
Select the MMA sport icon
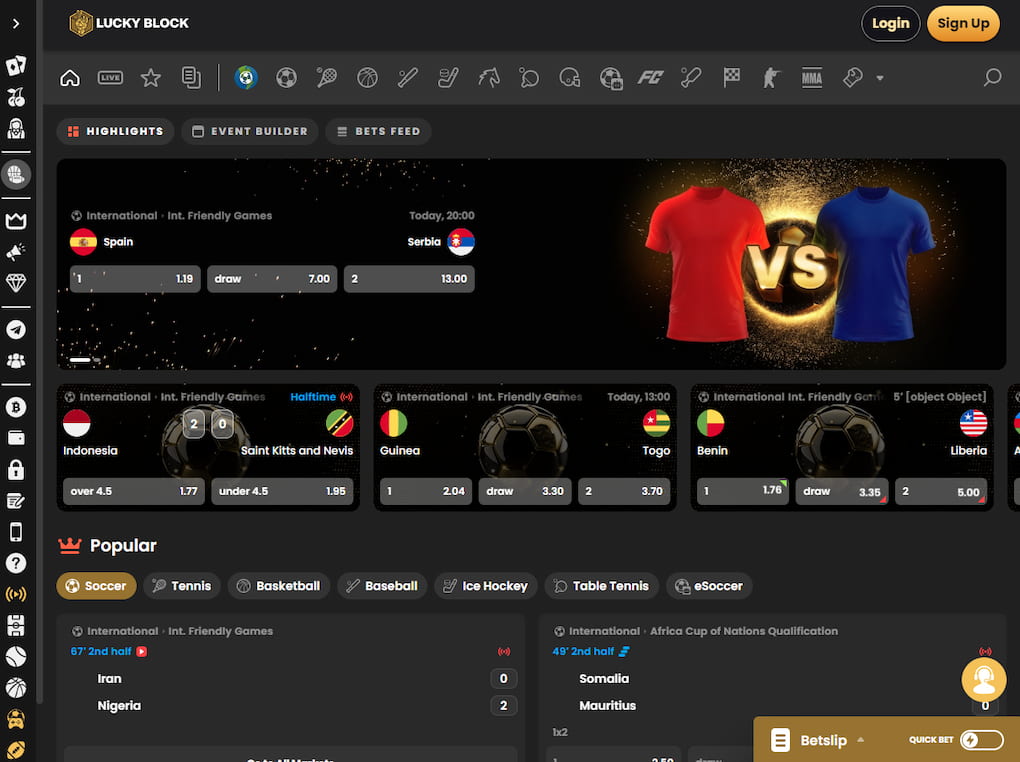[x=812, y=78]
